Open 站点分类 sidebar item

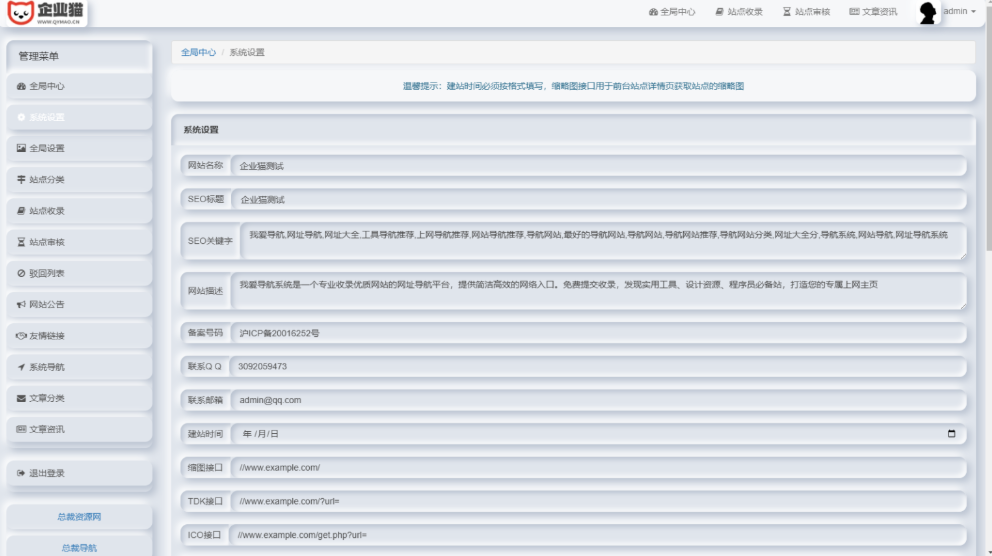80,180
